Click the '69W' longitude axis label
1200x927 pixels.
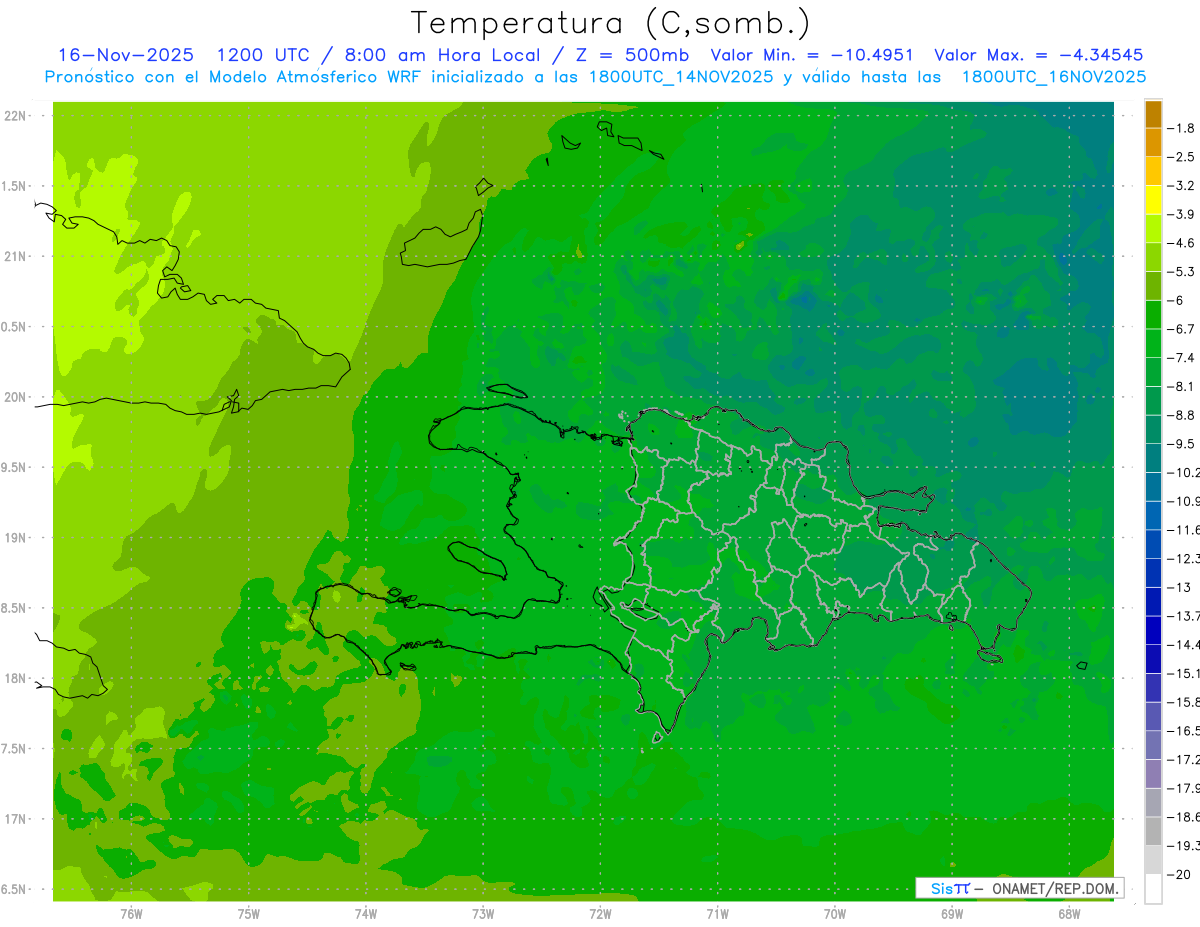pos(952,914)
